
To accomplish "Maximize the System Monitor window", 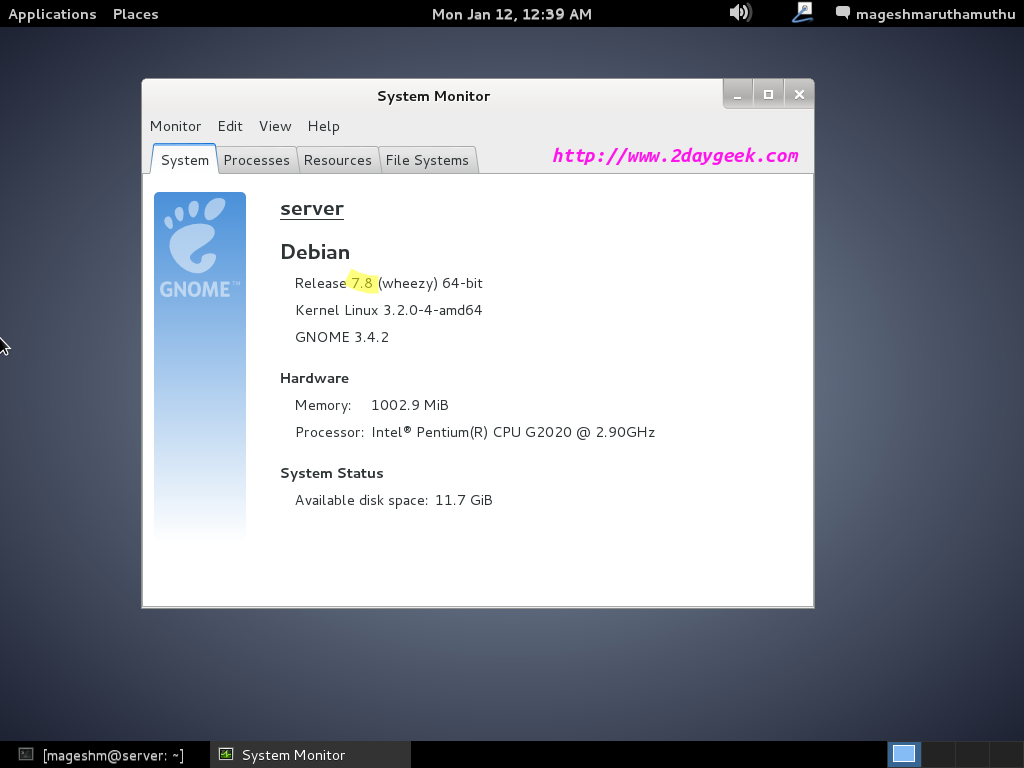I will [x=768, y=95].
